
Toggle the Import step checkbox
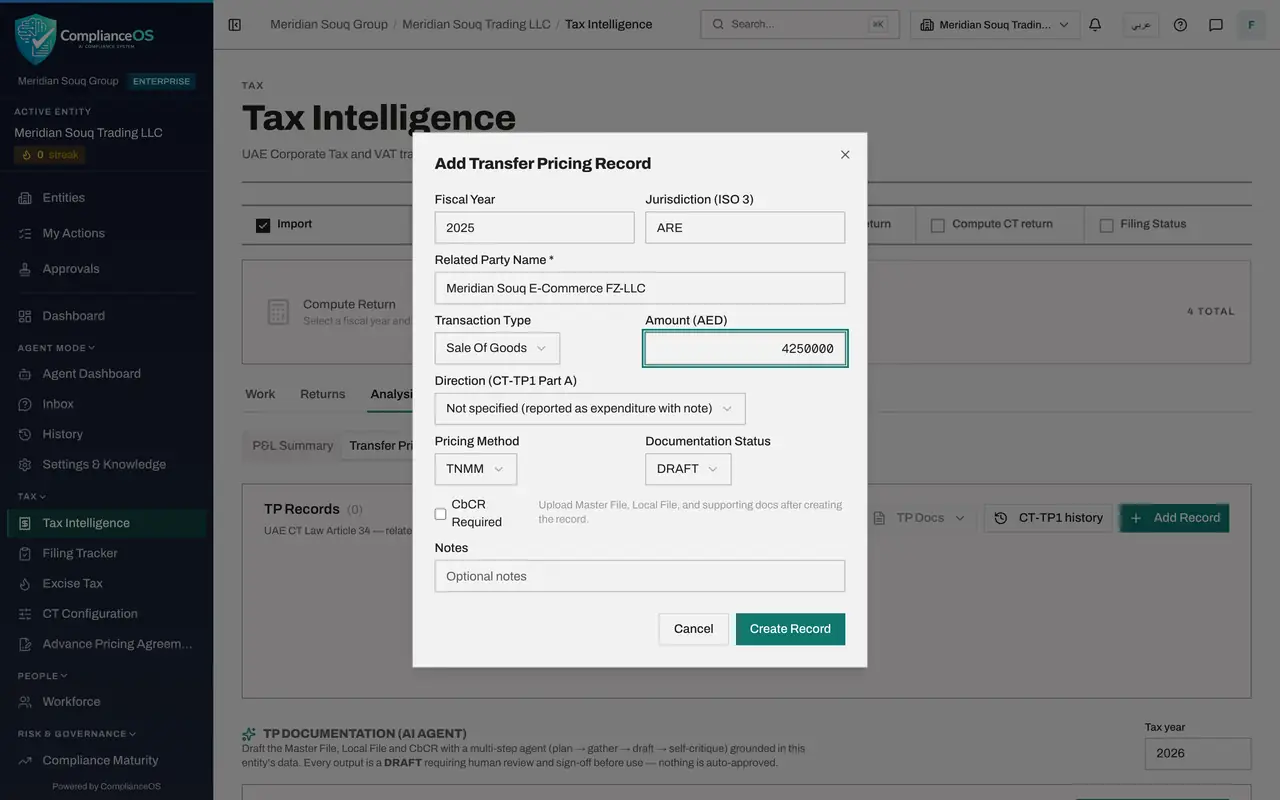point(263,225)
